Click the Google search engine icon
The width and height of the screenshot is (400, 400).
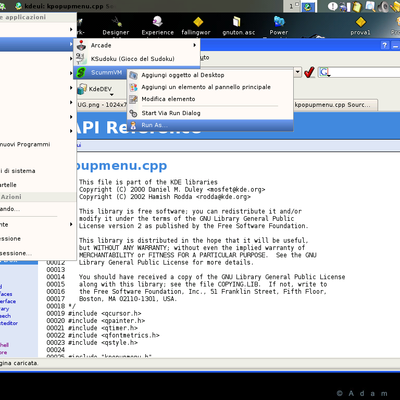(x=324, y=72)
